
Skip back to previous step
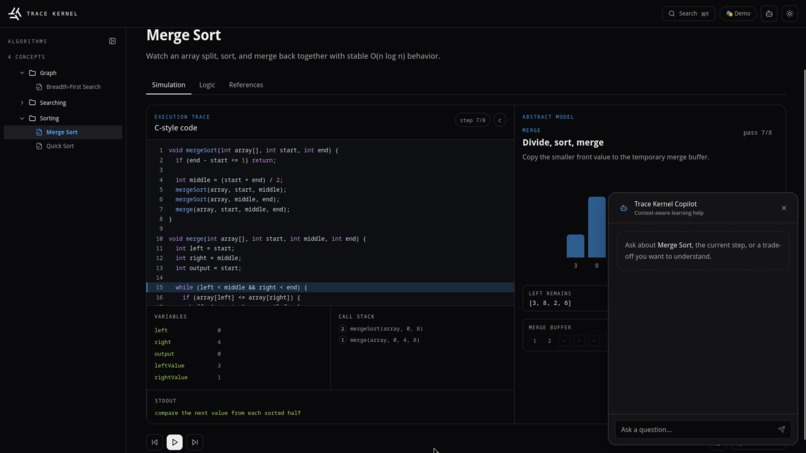click(155, 442)
